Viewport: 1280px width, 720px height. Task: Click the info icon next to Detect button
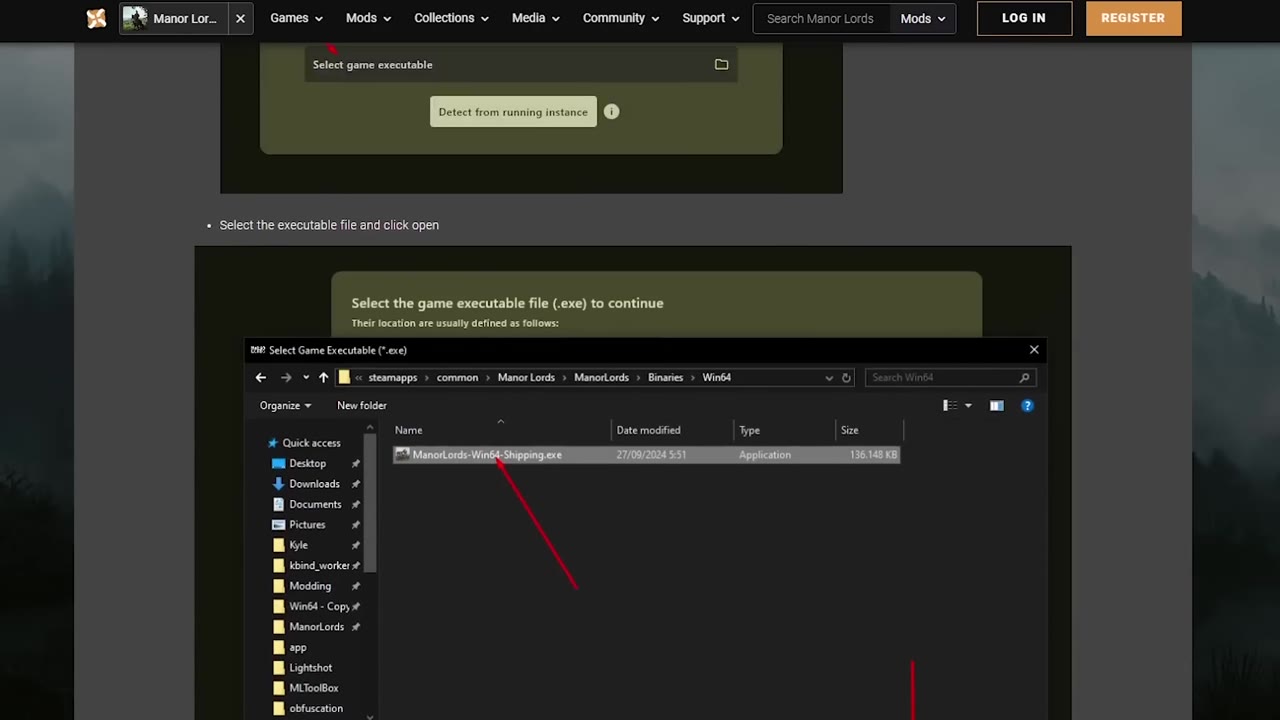point(611,112)
